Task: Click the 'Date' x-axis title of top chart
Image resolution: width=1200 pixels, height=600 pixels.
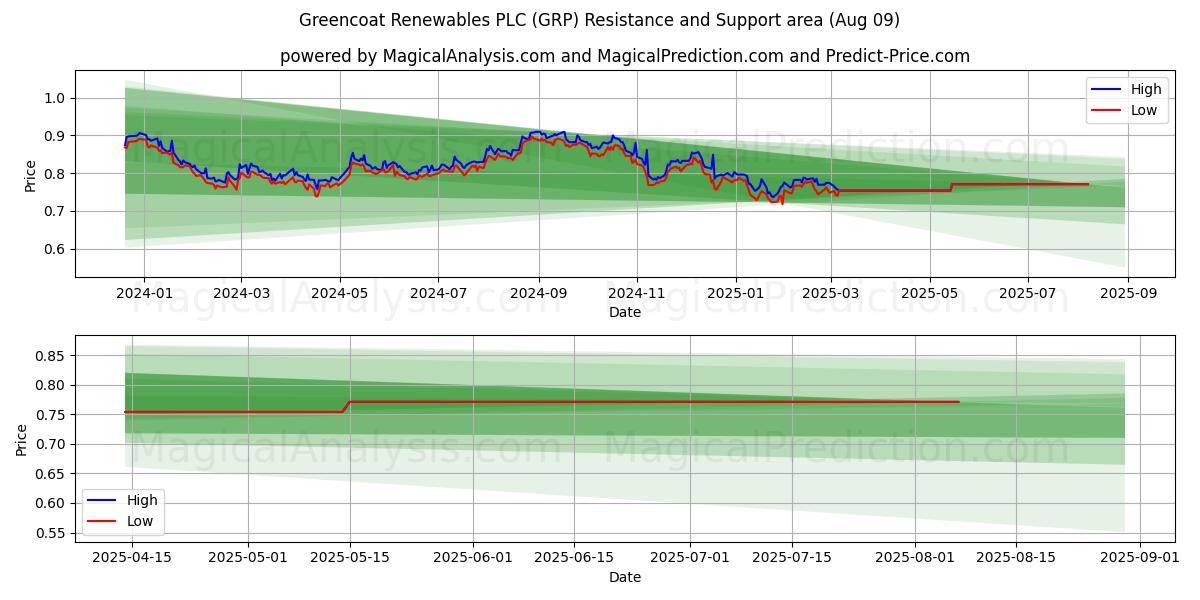Action: coord(625,313)
